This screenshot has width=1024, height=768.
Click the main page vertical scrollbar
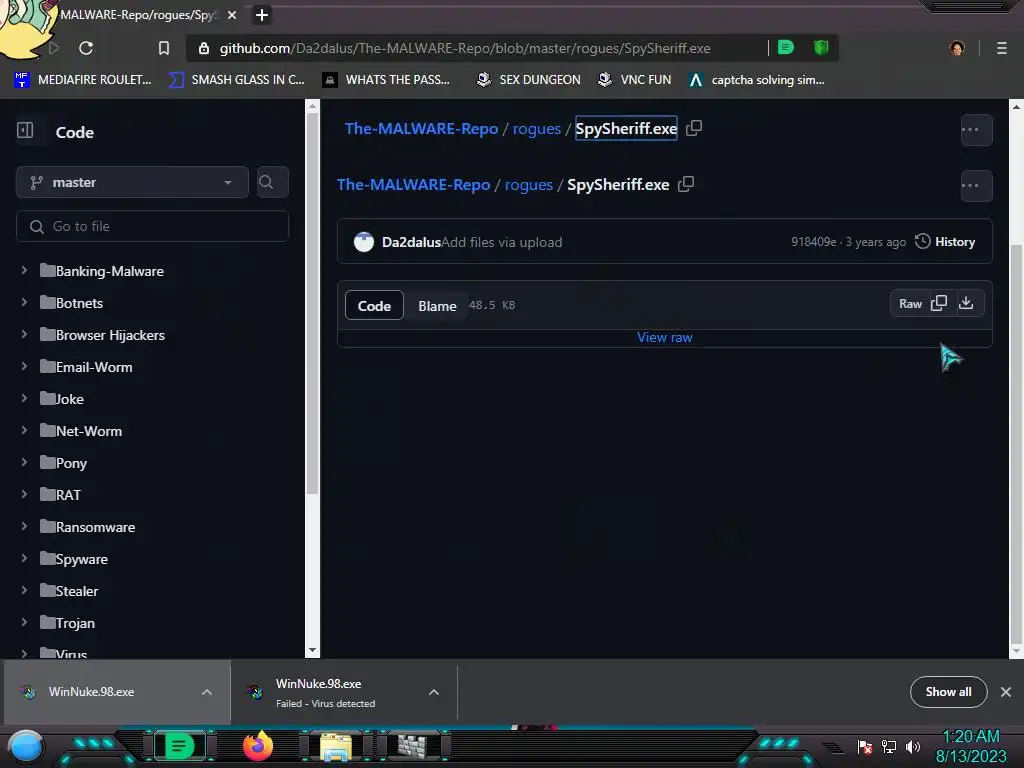(1016, 444)
